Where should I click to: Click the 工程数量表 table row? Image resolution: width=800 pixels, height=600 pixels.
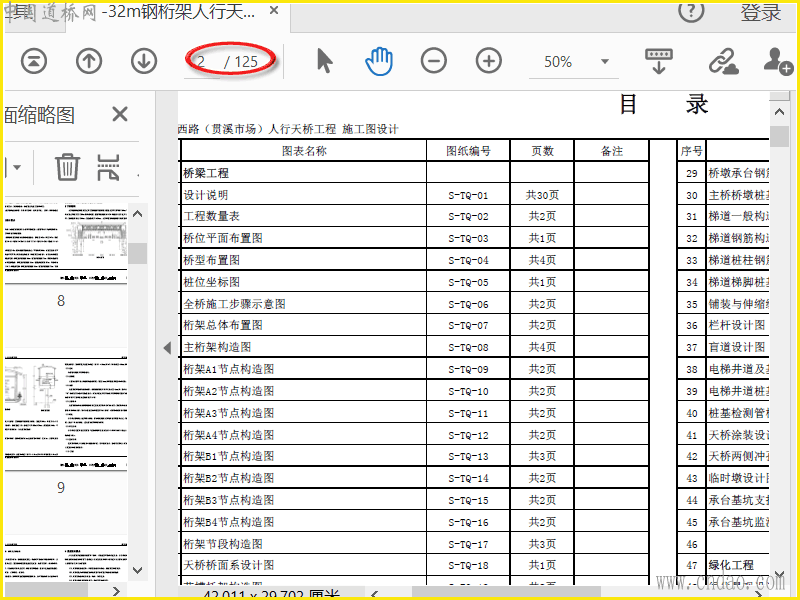[415, 216]
